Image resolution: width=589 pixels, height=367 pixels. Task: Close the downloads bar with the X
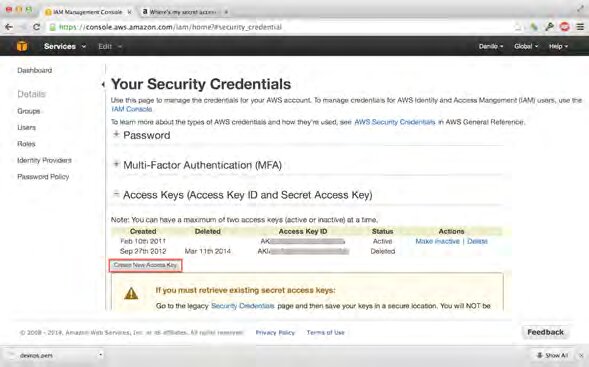tap(581, 355)
